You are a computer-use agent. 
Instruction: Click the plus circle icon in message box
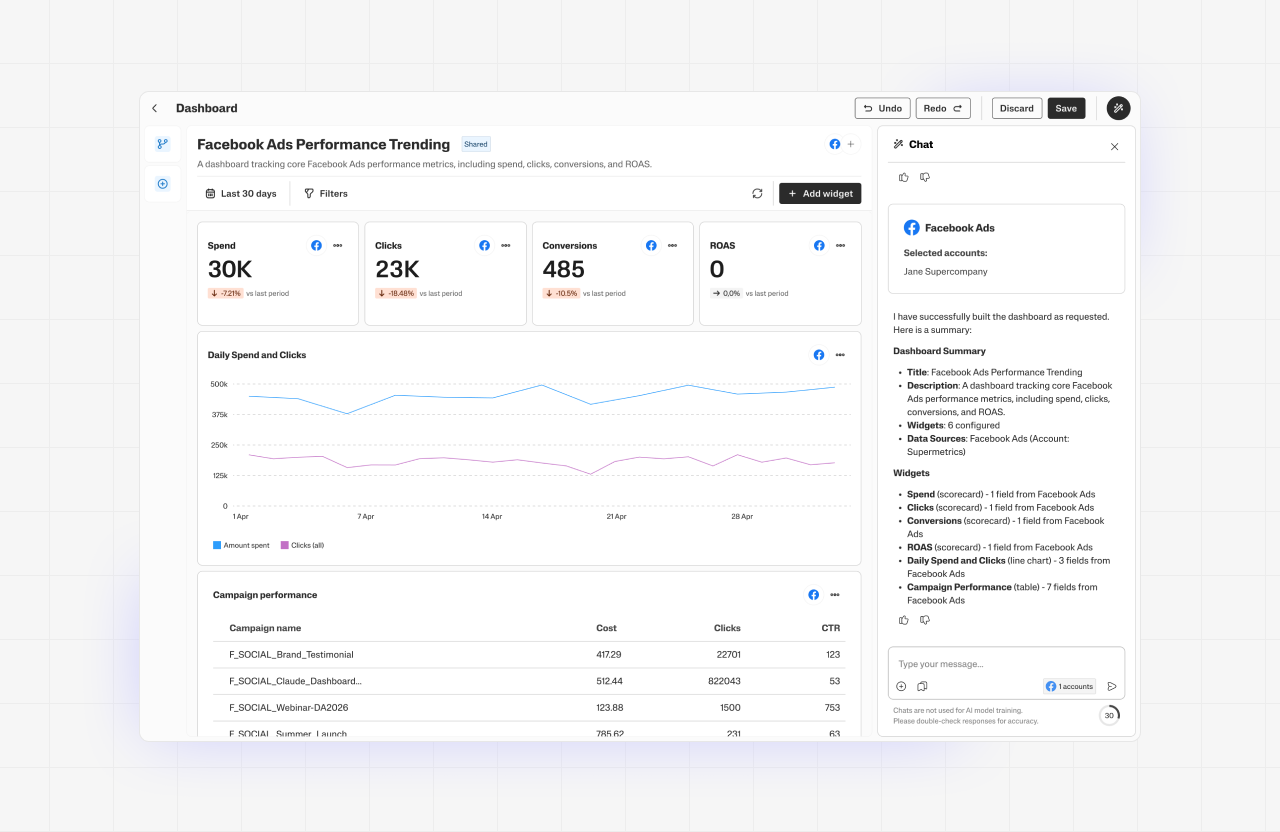tap(901, 686)
